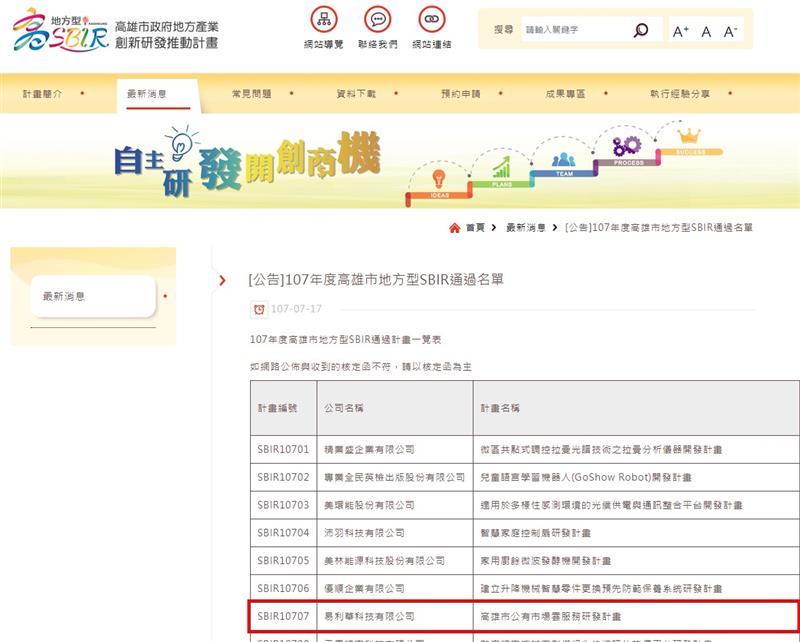Image resolution: width=800 pixels, height=642 pixels.
Task: Click the date text 107-07-17
Action: [x=296, y=309]
